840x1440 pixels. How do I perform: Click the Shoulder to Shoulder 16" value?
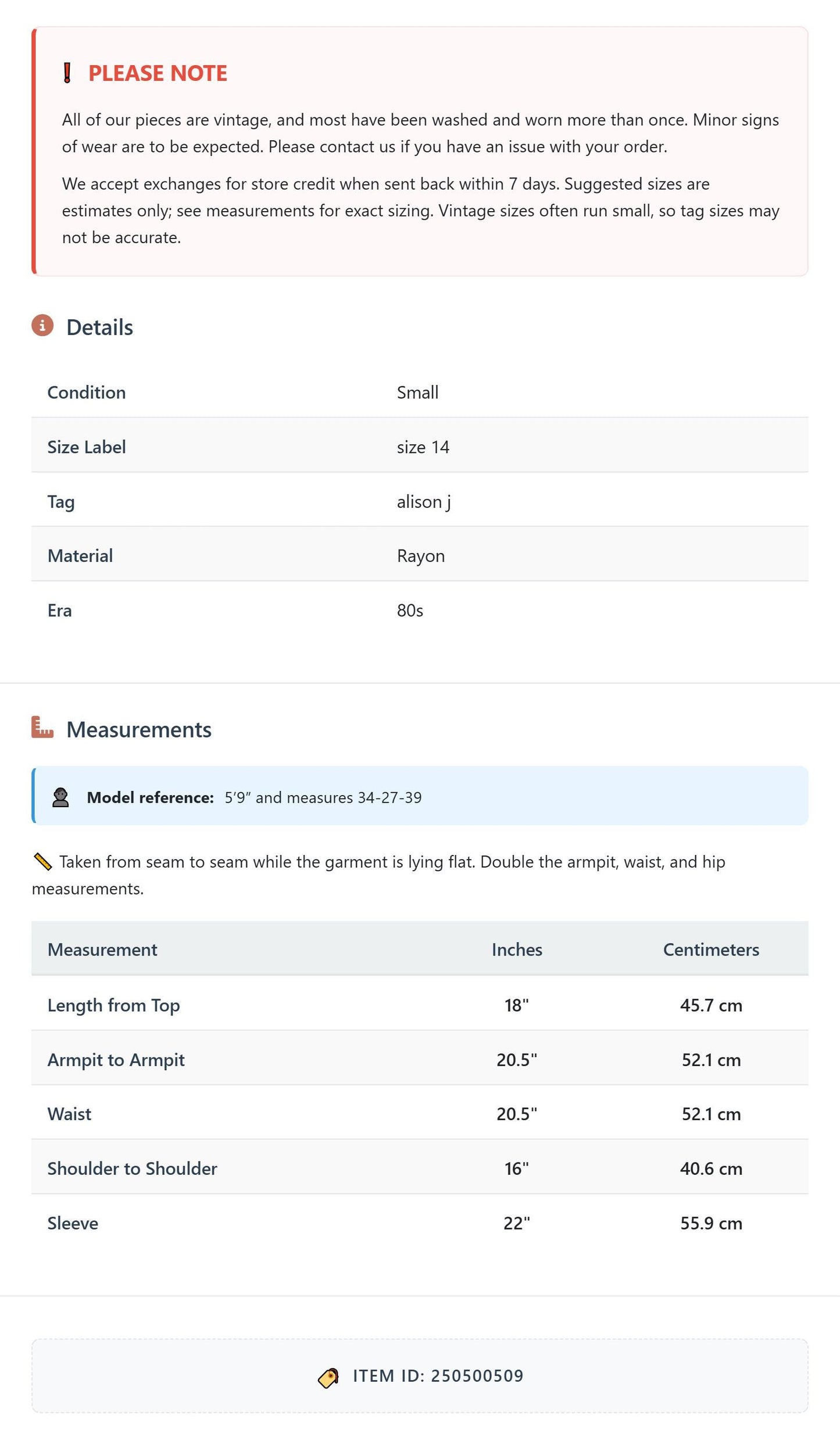click(516, 1169)
